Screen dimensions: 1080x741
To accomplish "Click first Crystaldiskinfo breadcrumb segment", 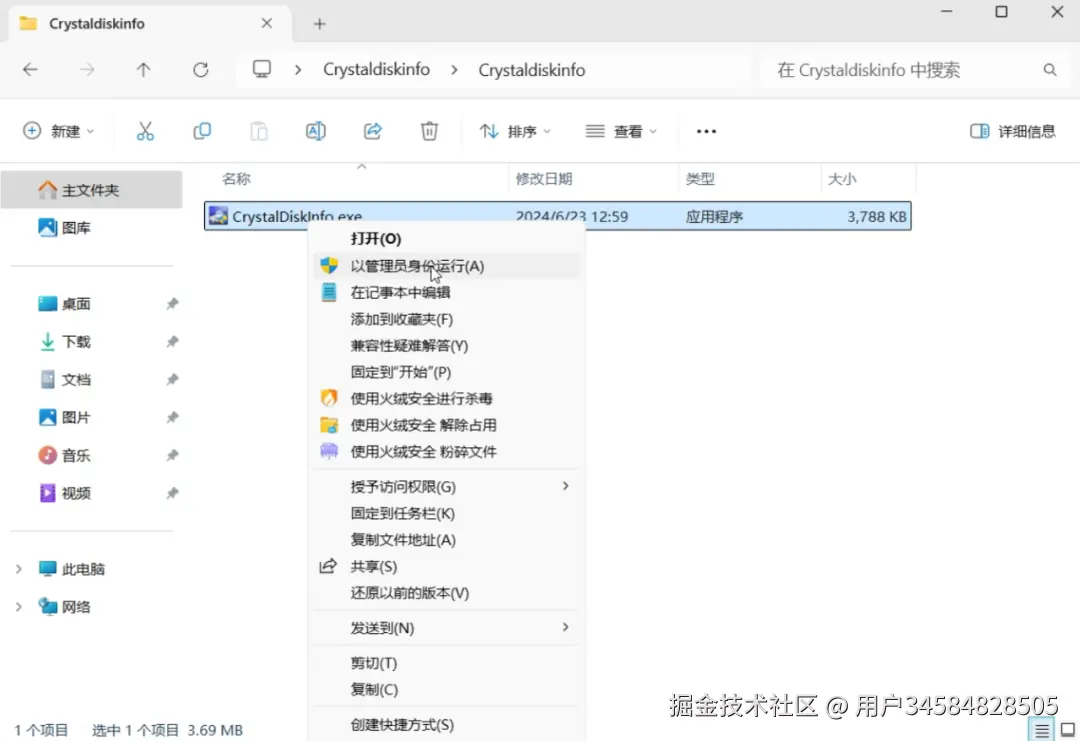I will tap(376, 70).
